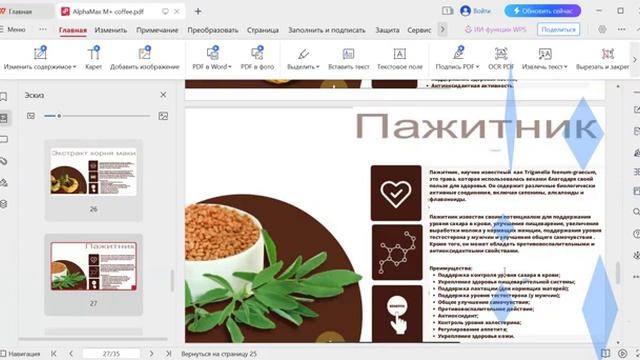Open the Примечание ribbon tab
Image resolution: width=640 pixels, height=360 pixels.
157,30
